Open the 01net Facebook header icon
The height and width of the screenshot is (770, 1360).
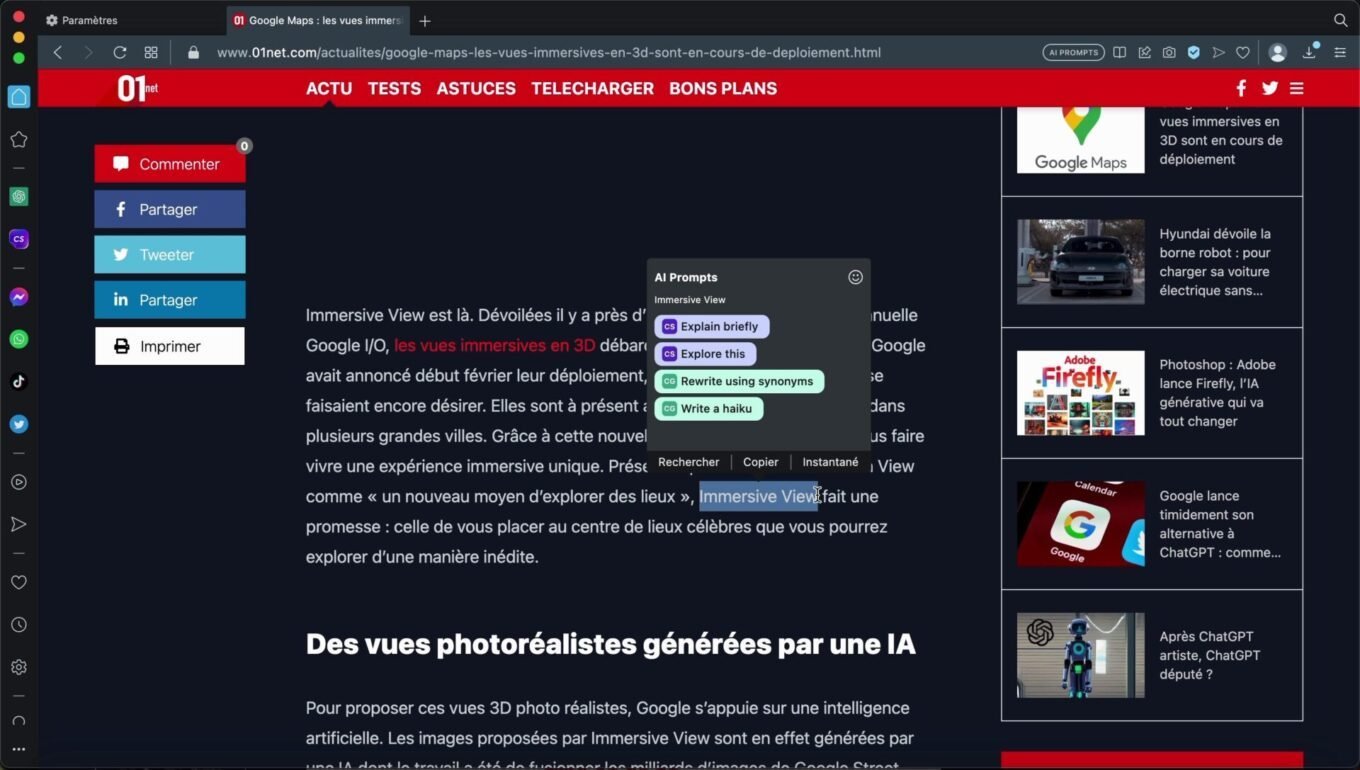click(x=1241, y=88)
